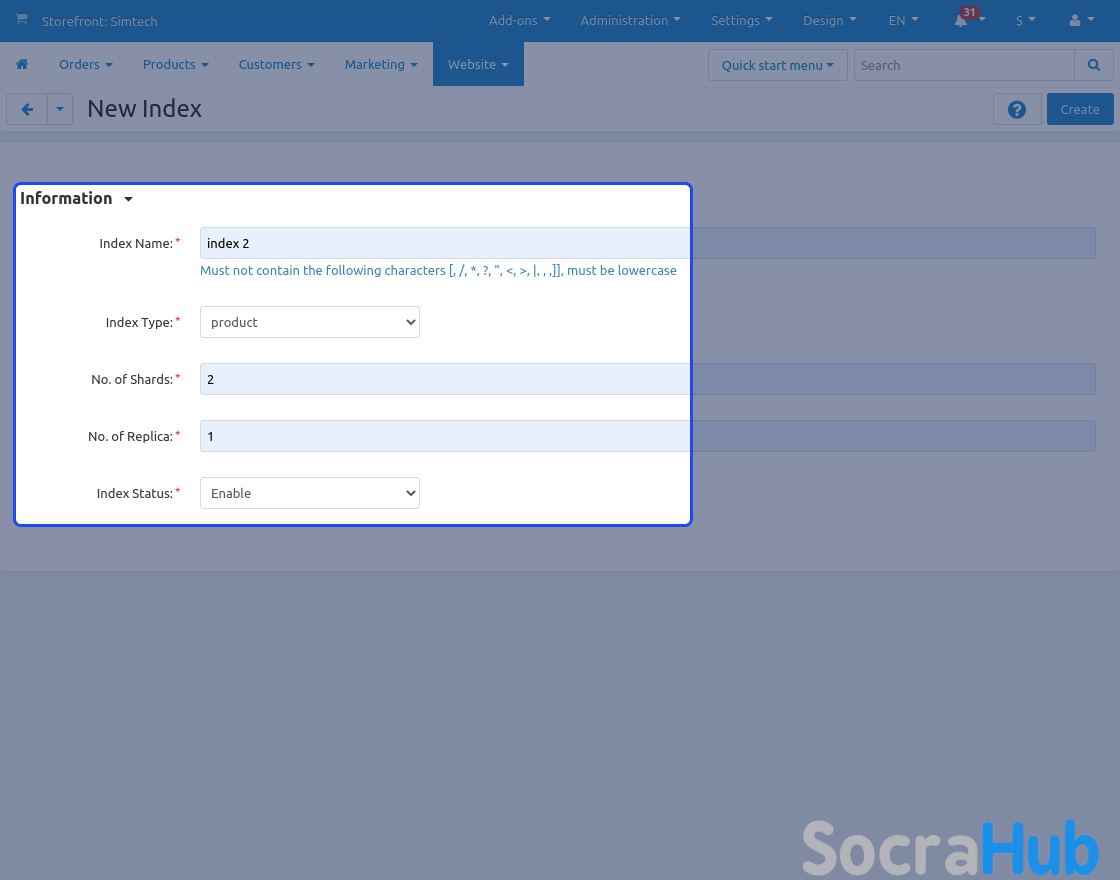The height and width of the screenshot is (880, 1120).
Task: Open the Website tab menu
Action: click(x=478, y=64)
